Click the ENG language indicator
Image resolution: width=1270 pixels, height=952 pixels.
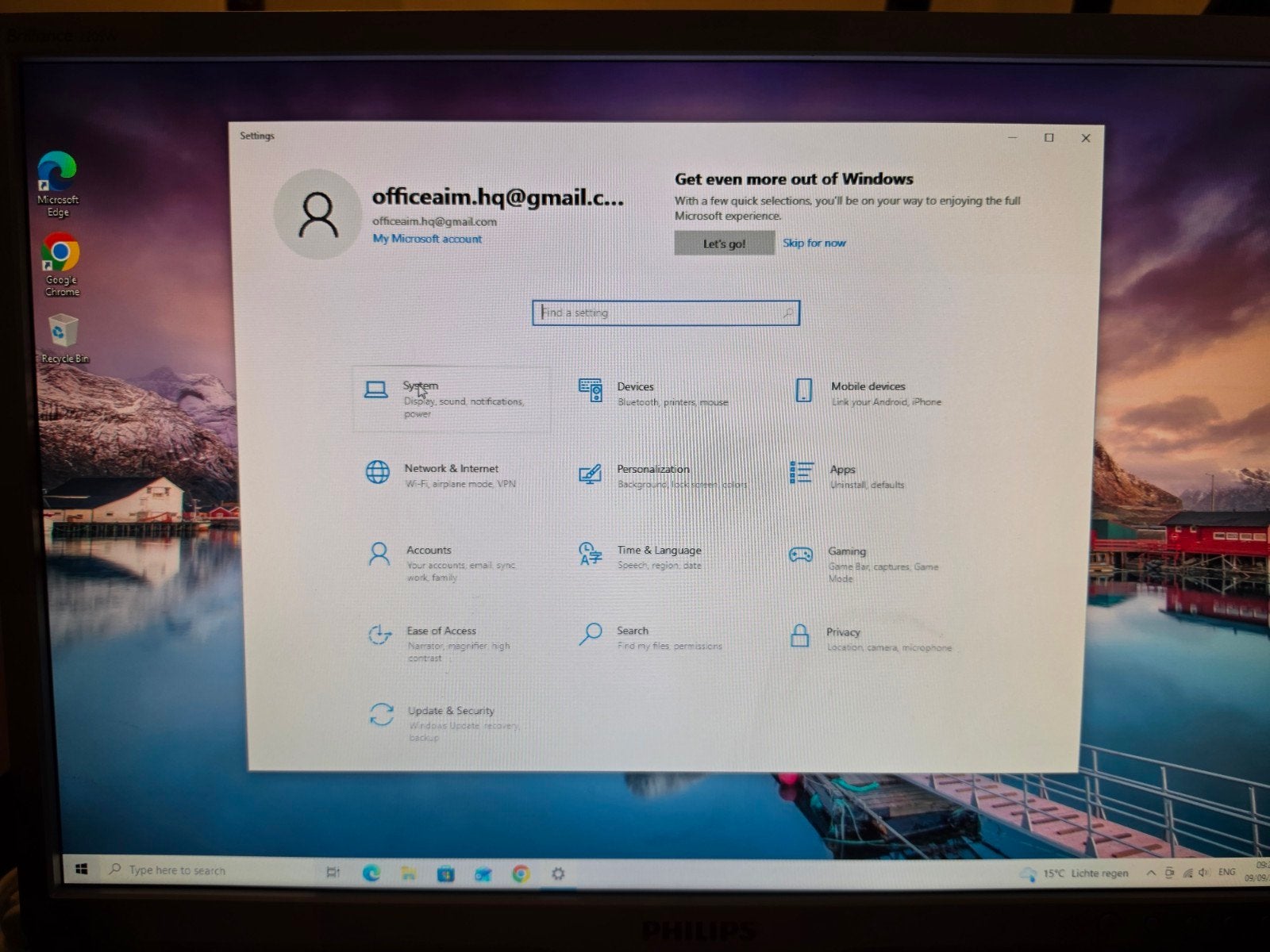tap(1227, 872)
